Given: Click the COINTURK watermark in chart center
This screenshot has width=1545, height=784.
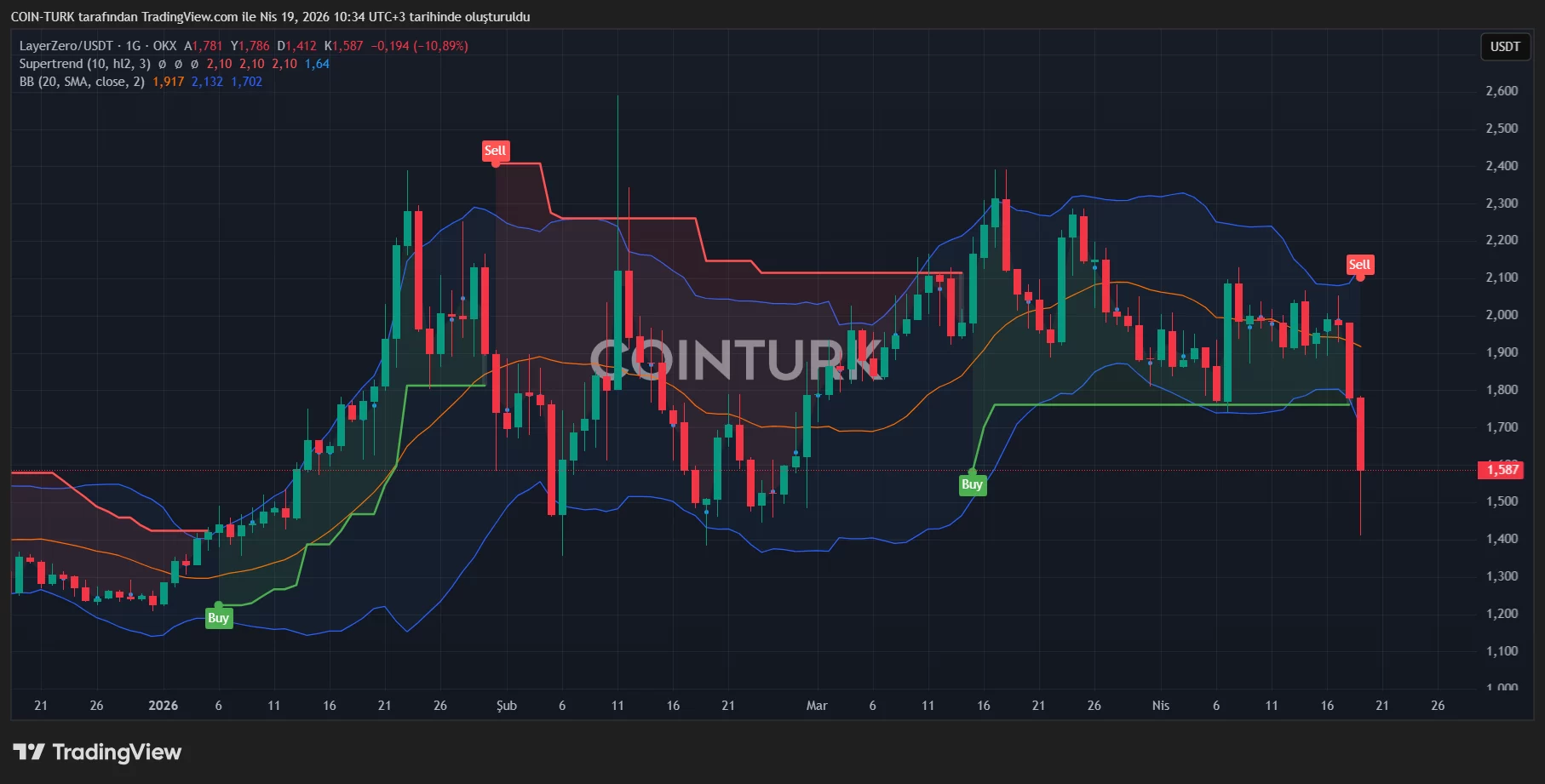Looking at the screenshot, I should coord(737,359).
